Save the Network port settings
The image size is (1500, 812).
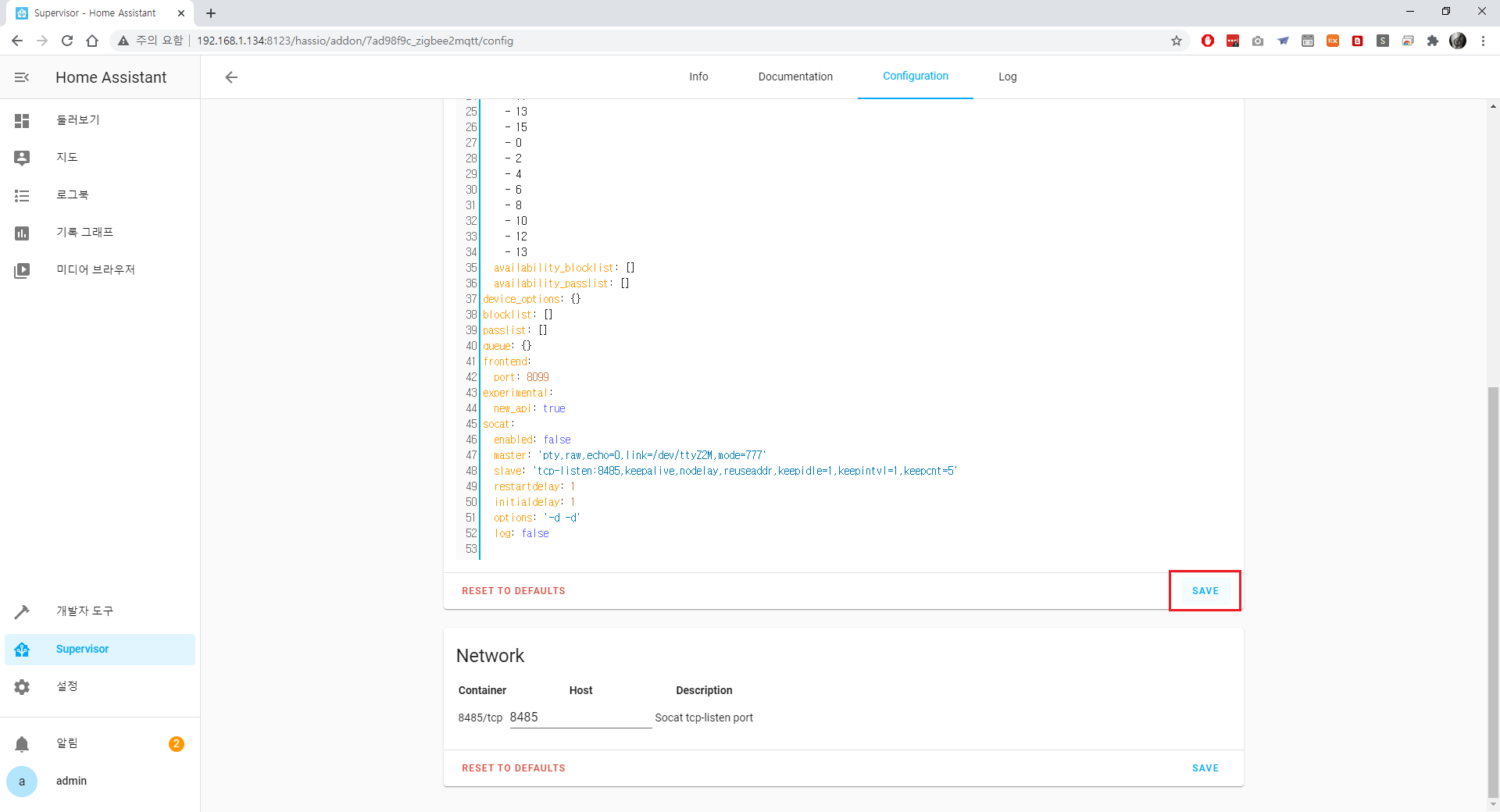1205,768
